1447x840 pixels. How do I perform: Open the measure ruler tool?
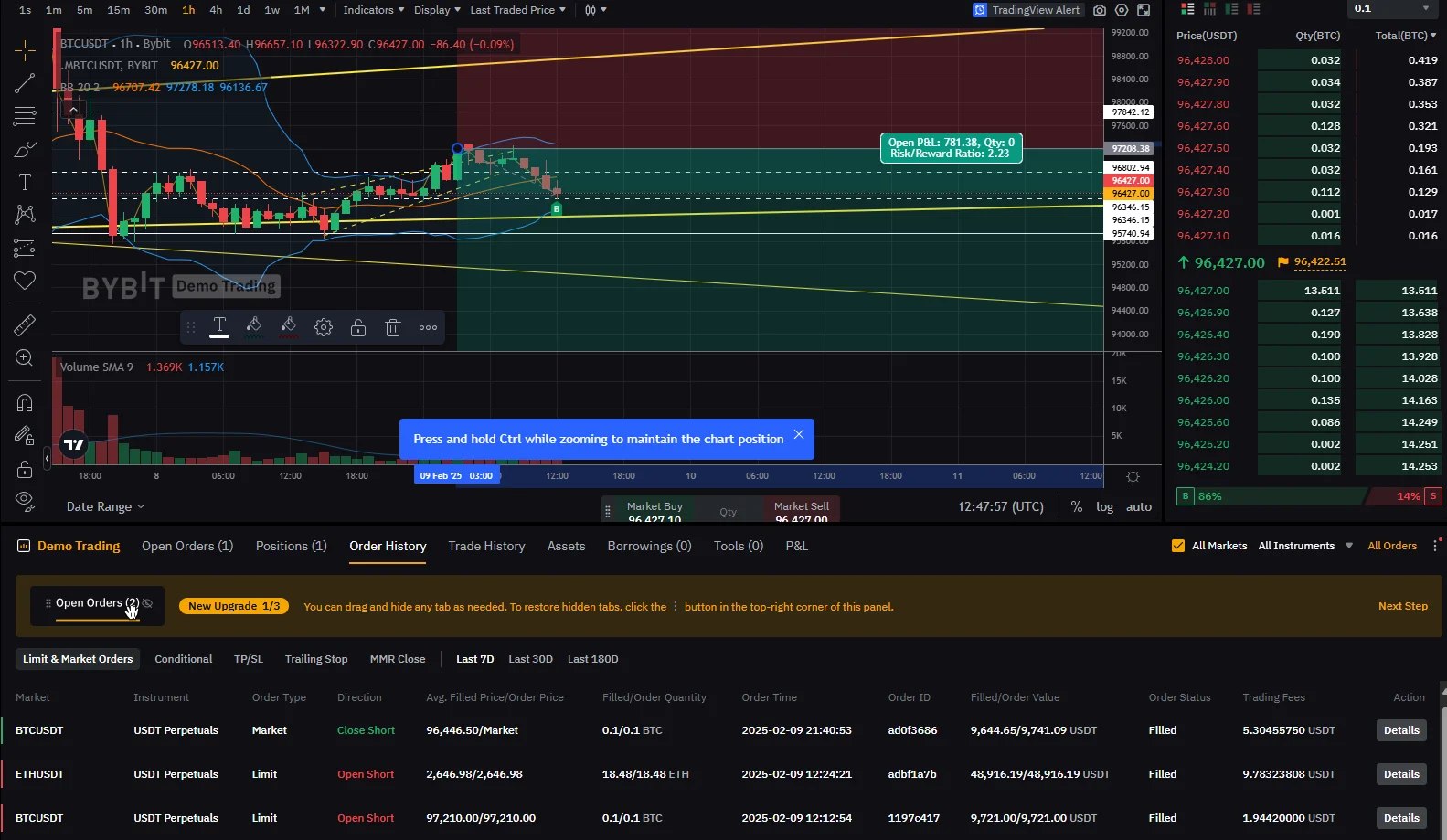(25, 324)
